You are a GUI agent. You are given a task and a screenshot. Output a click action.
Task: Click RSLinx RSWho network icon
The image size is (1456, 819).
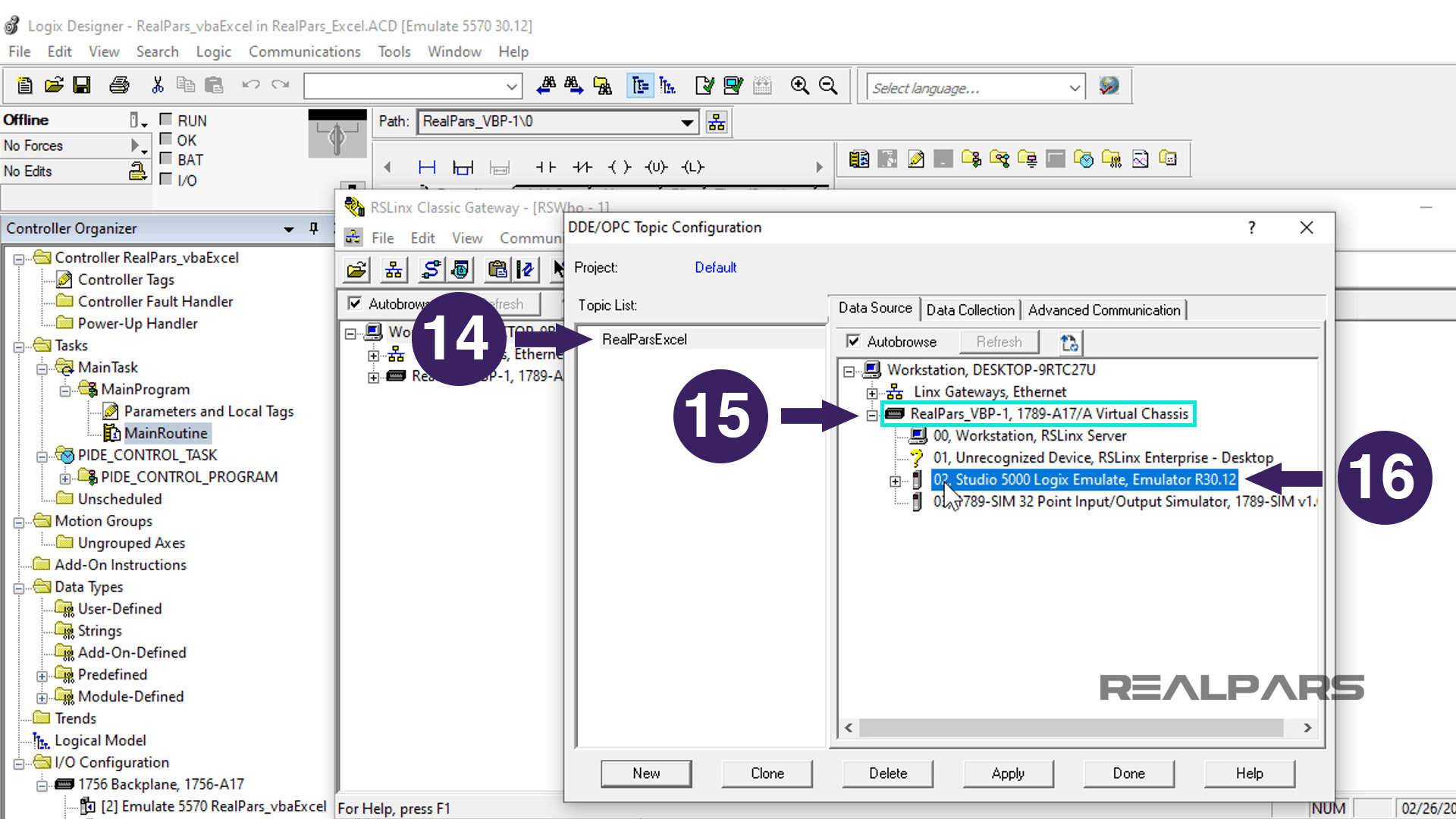coord(394,269)
